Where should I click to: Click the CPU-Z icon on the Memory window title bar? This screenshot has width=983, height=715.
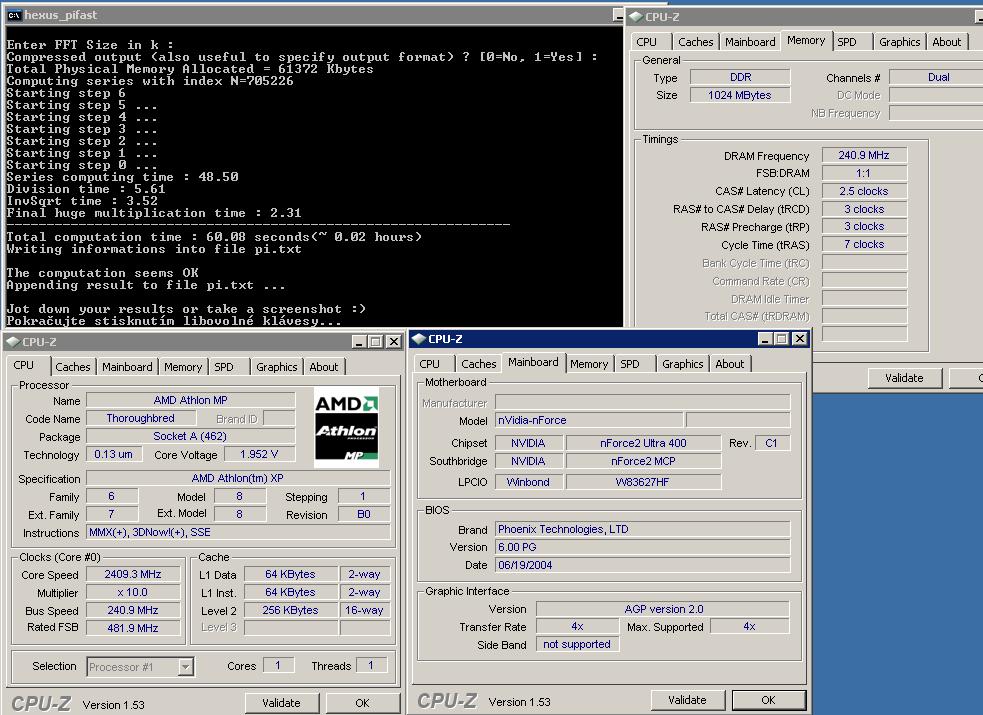(634, 16)
